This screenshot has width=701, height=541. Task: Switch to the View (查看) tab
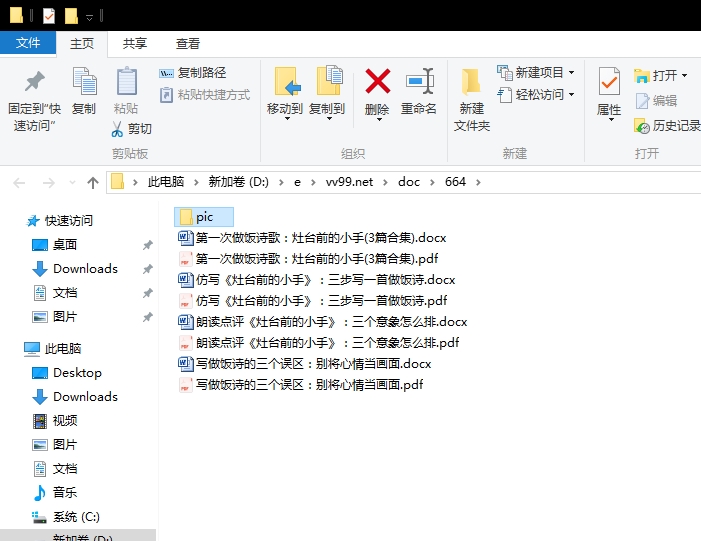[x=187, y=43]
